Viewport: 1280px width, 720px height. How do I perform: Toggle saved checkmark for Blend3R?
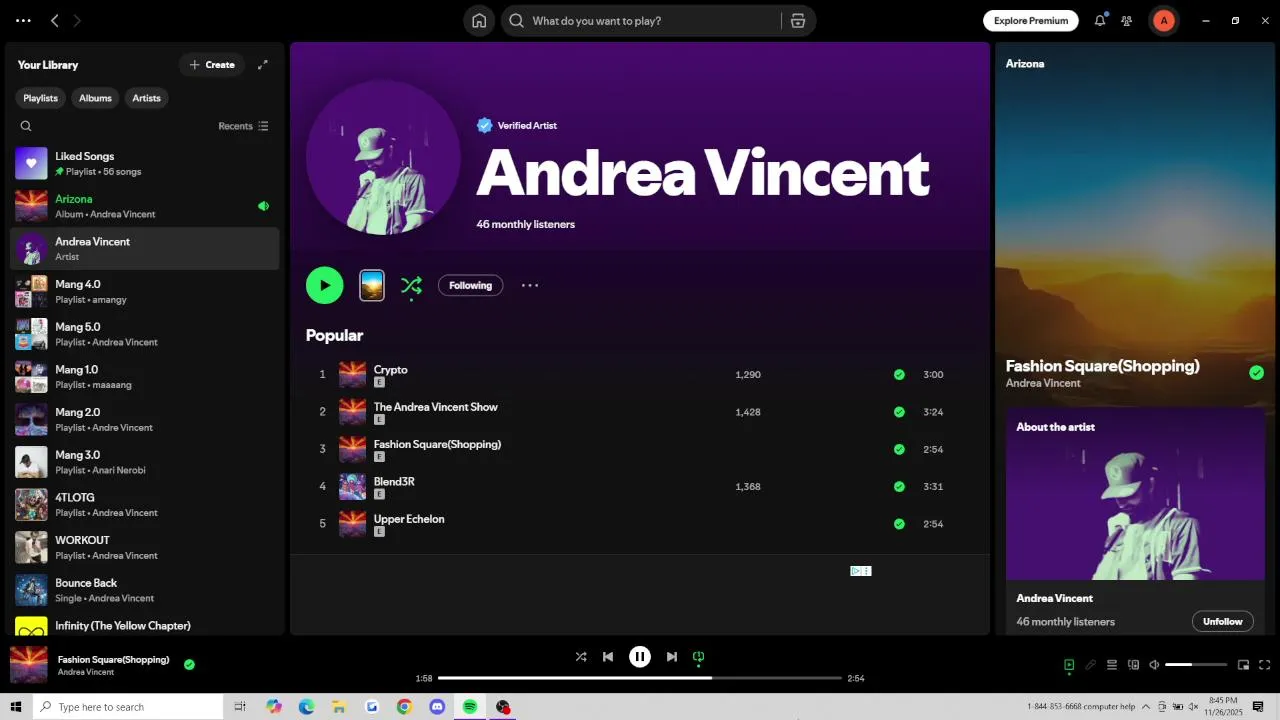tap(899, 487)
